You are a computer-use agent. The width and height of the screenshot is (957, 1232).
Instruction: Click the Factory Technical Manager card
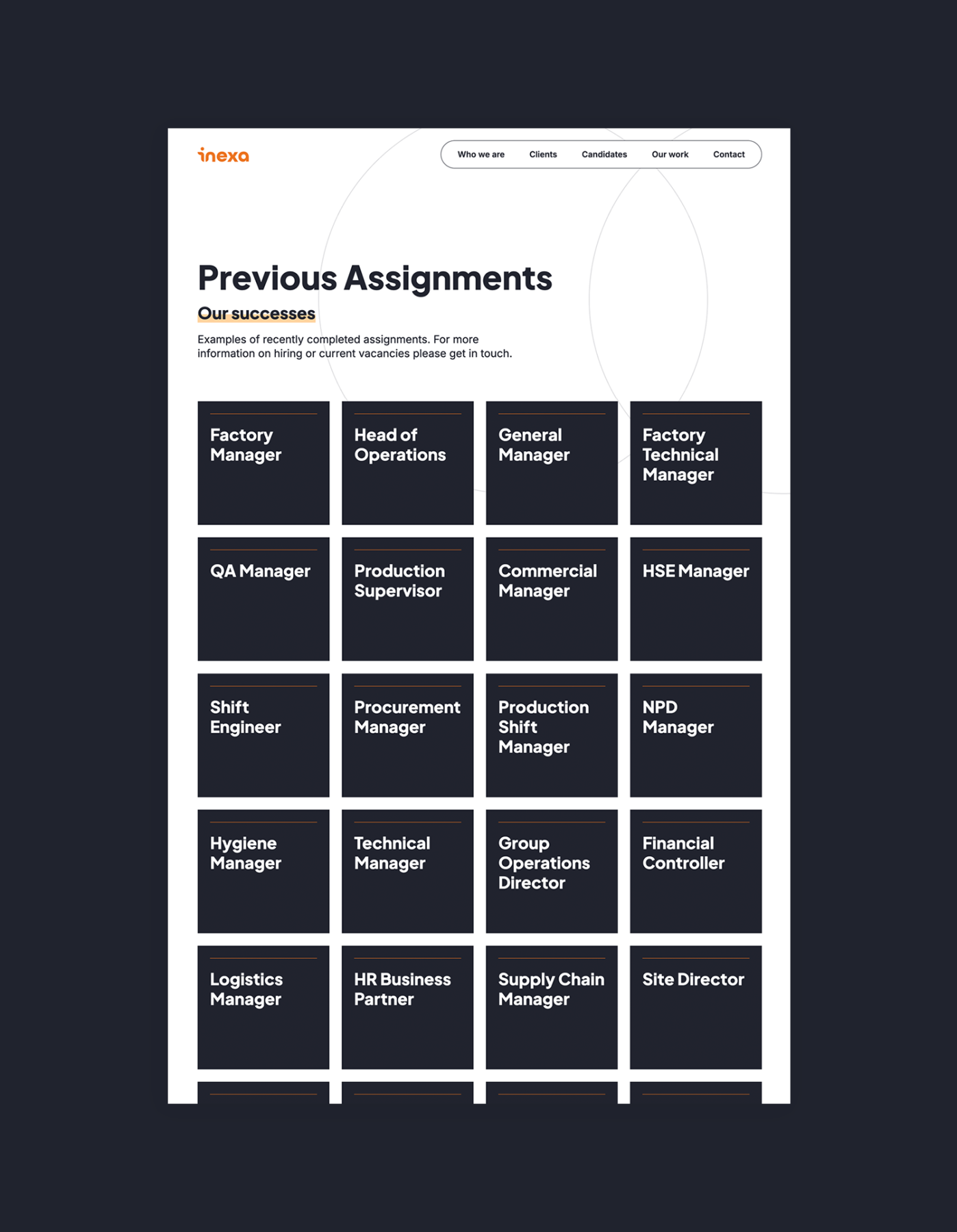coord(696,463)
